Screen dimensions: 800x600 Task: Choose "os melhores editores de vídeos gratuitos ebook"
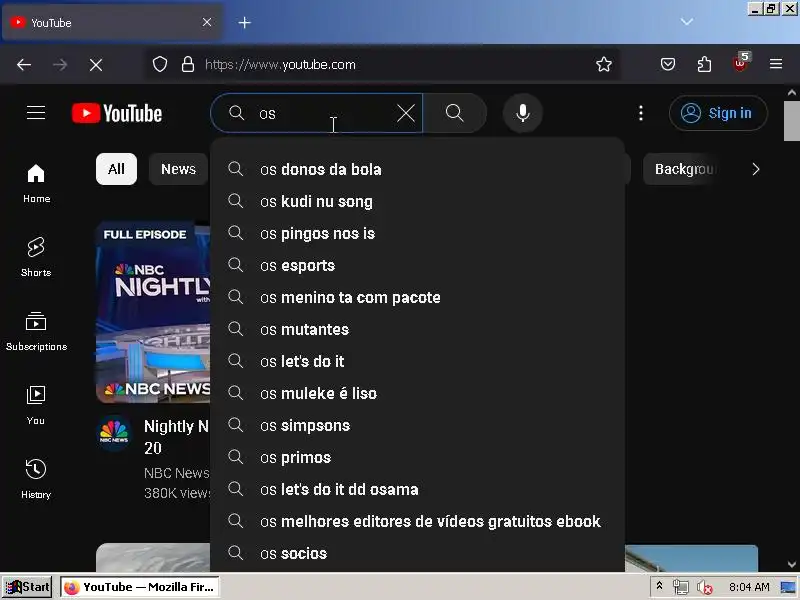point(417,521)
